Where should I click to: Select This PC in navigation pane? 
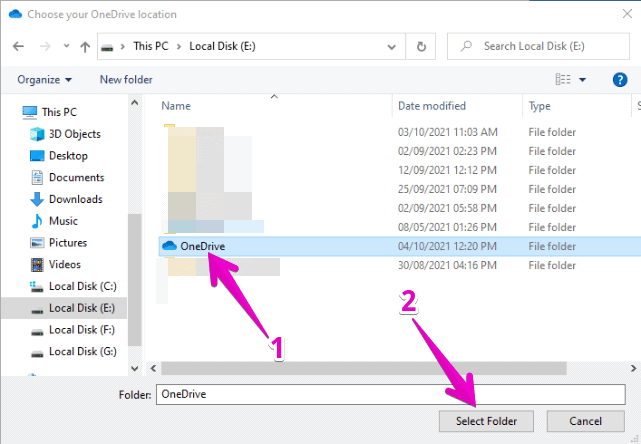tap(59, 112)
